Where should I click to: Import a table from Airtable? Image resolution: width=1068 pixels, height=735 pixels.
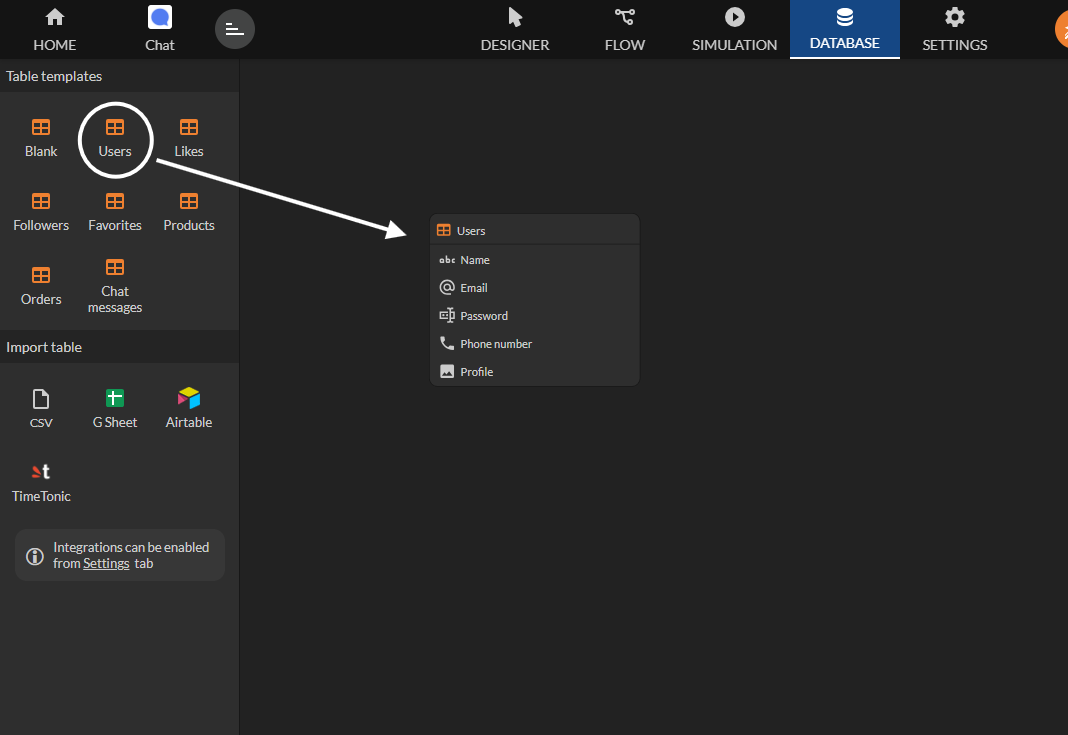(x=189, y=409)
